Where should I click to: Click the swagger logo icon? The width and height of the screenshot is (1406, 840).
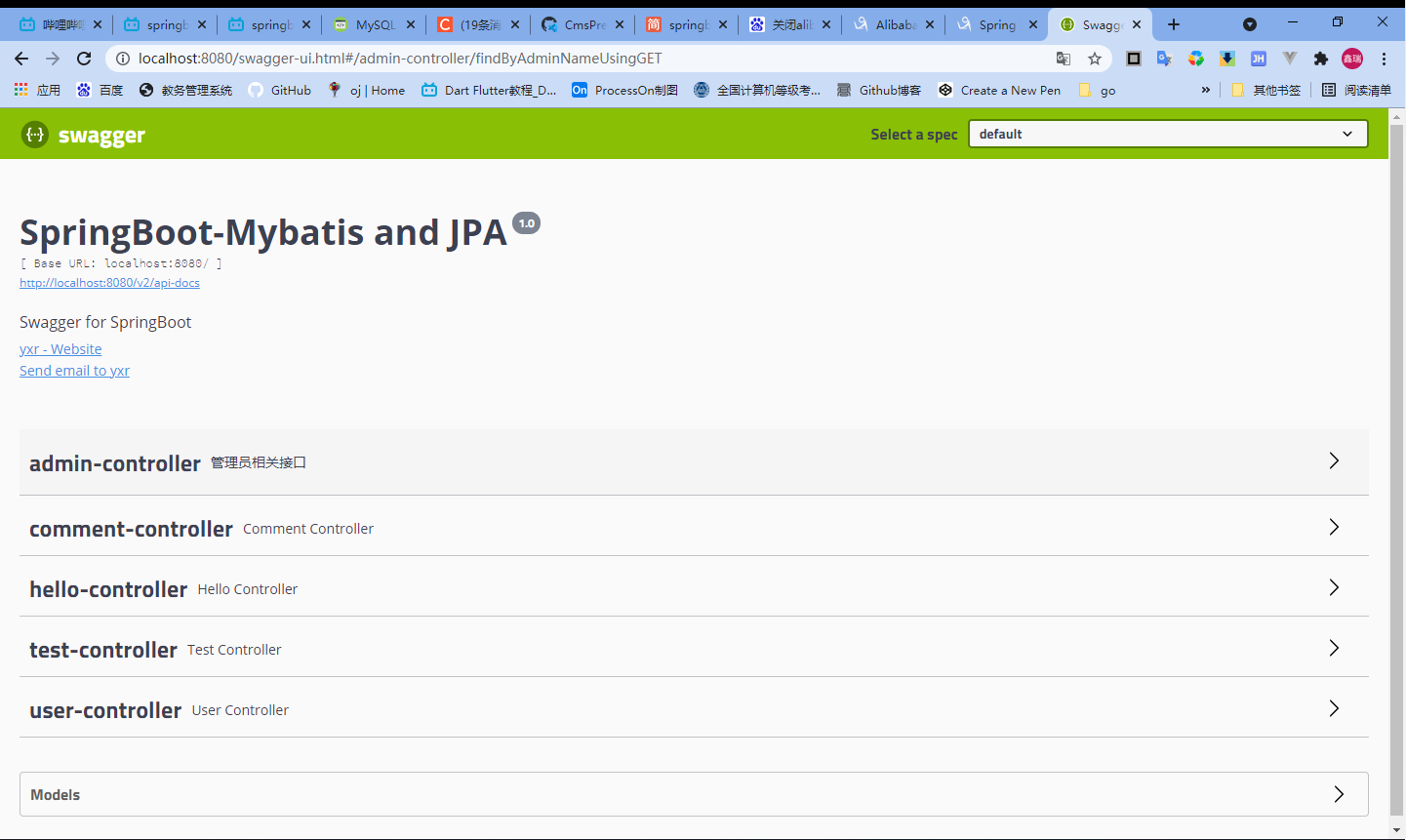(x=35, y=135)
